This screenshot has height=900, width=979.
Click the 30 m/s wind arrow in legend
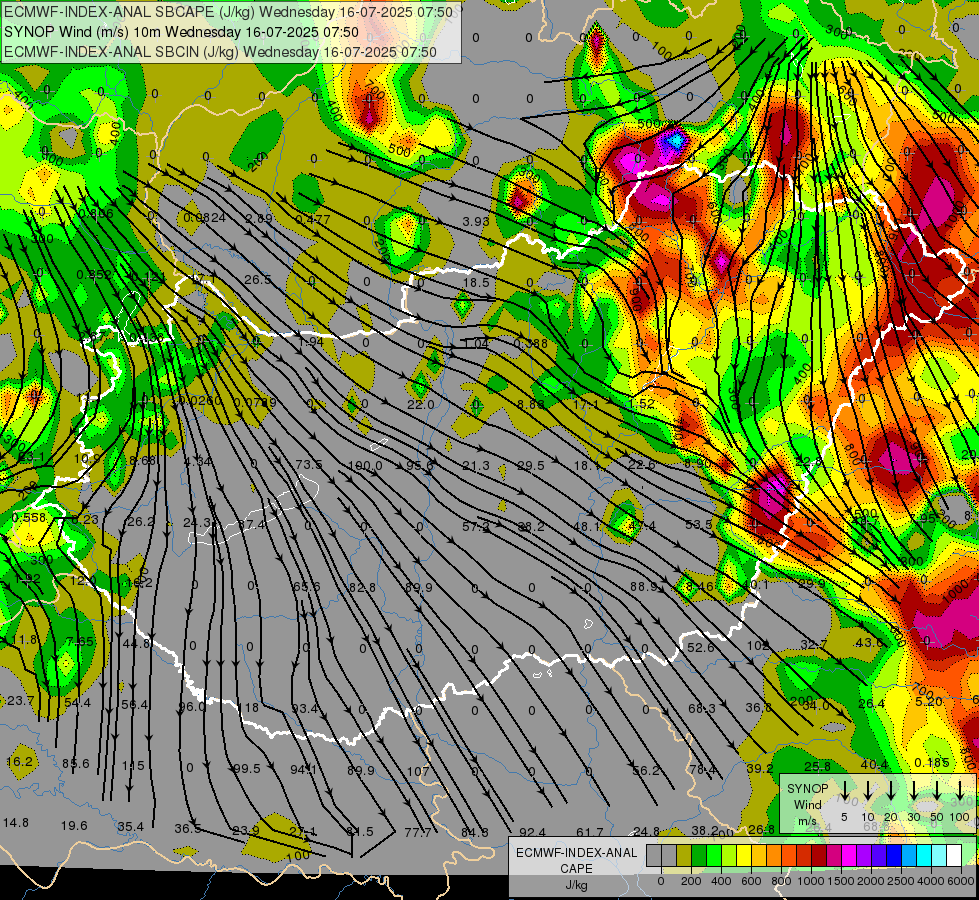[x=913, y=789]
